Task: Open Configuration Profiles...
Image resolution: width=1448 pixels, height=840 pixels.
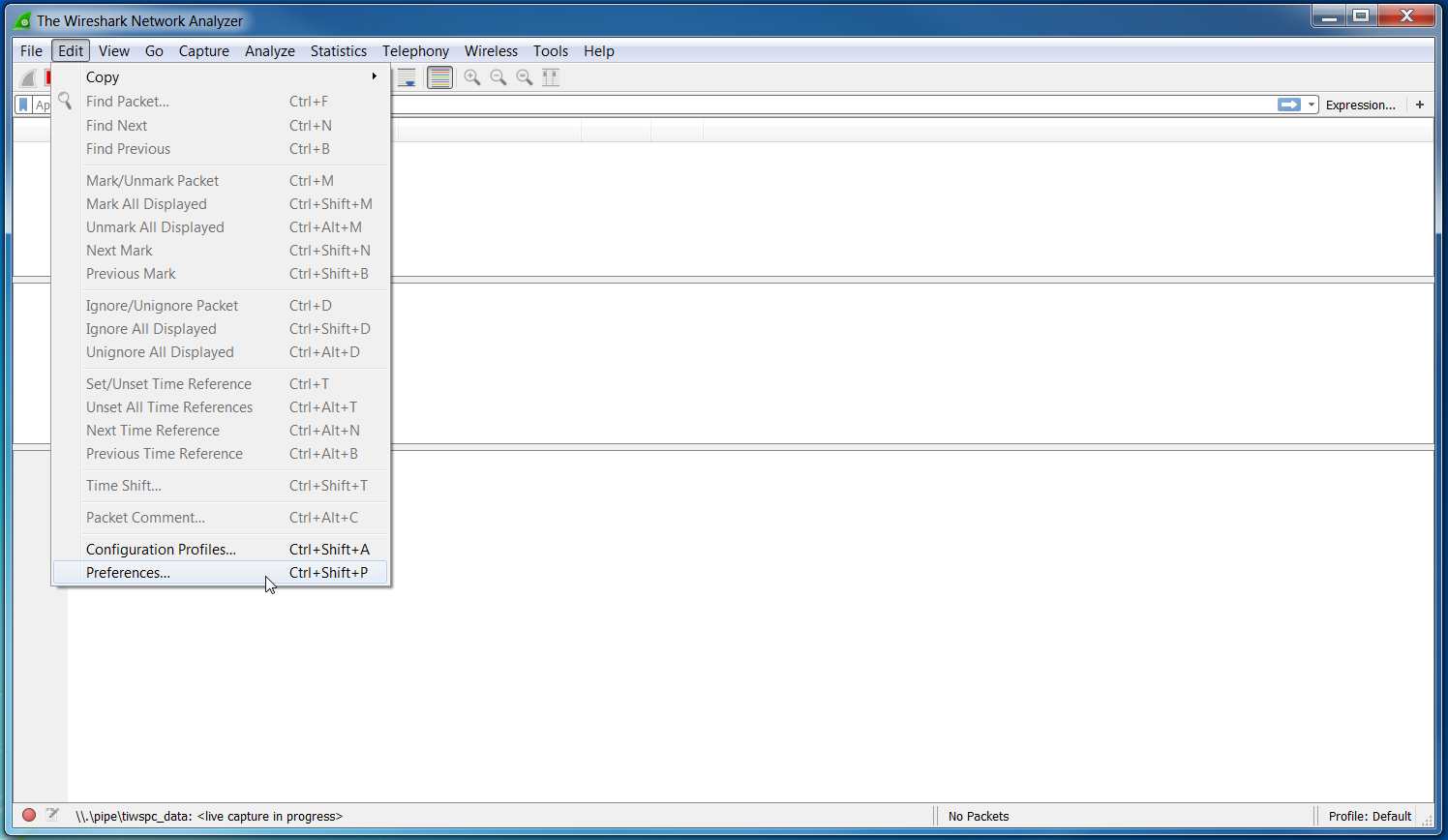Action: coord(222,550)
